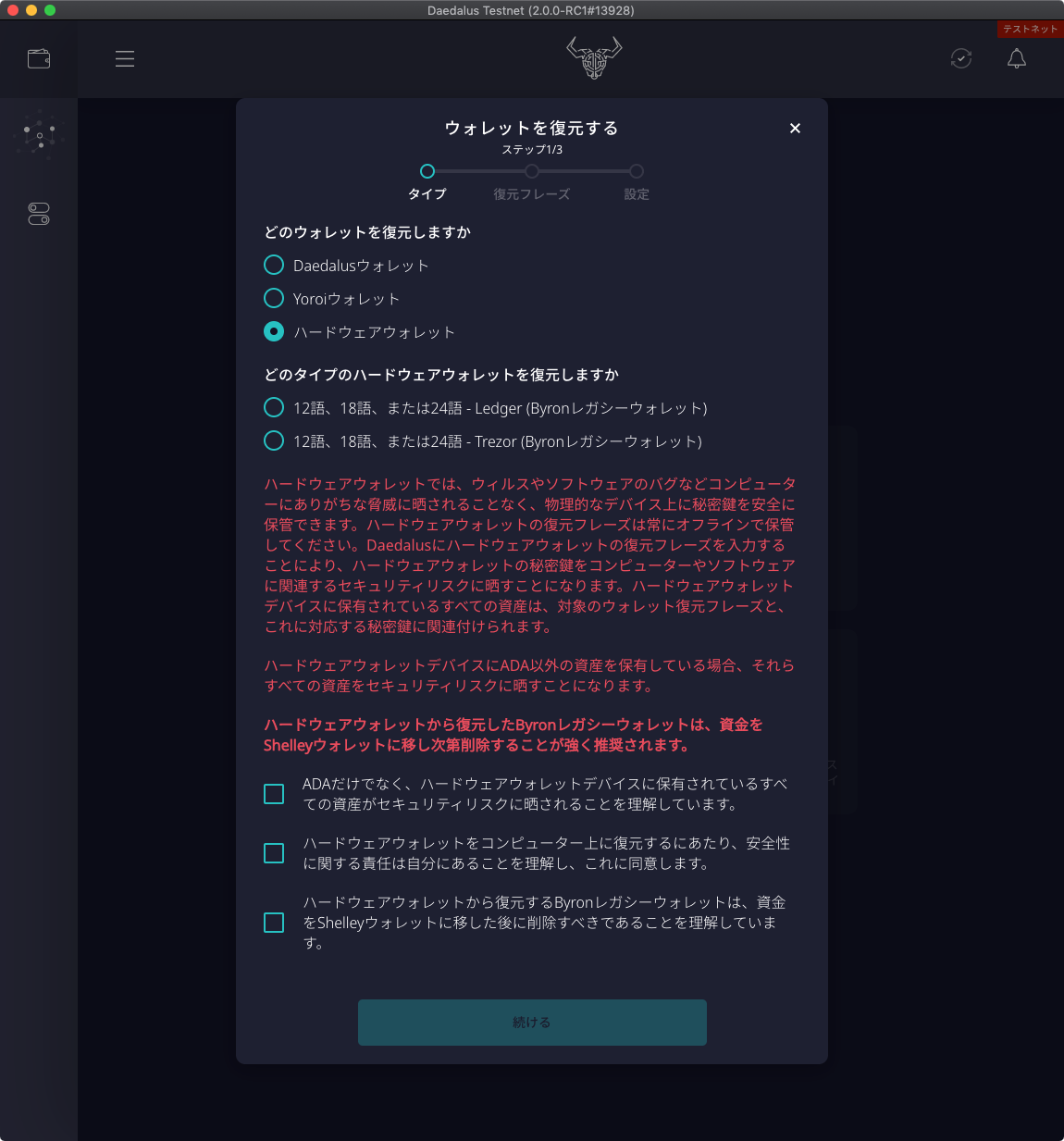
Task: Toggle the hamburger menu icon
Action: click(x=125, y=59)
